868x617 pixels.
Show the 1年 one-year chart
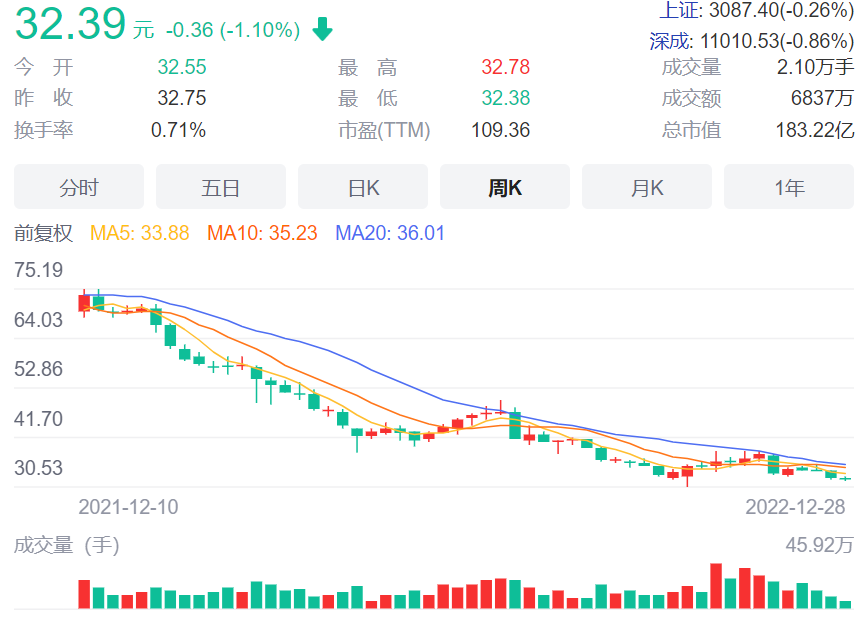point(789,187)
